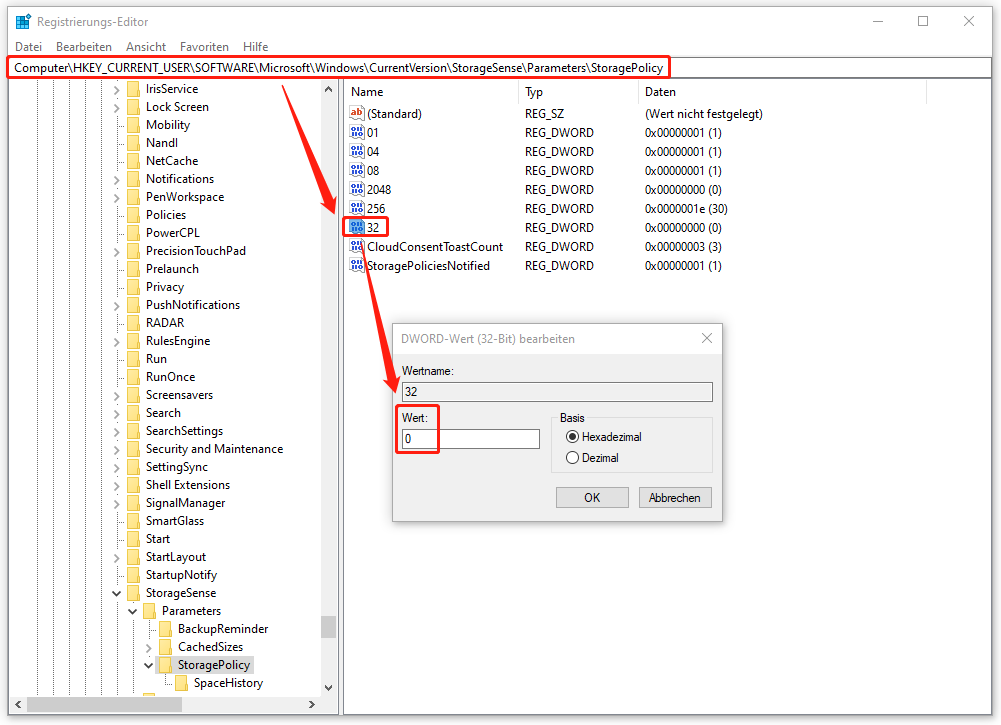Select the Security and Maintenance key
1001x725 pixels.
pyautogui.click(x=214, y=449)
